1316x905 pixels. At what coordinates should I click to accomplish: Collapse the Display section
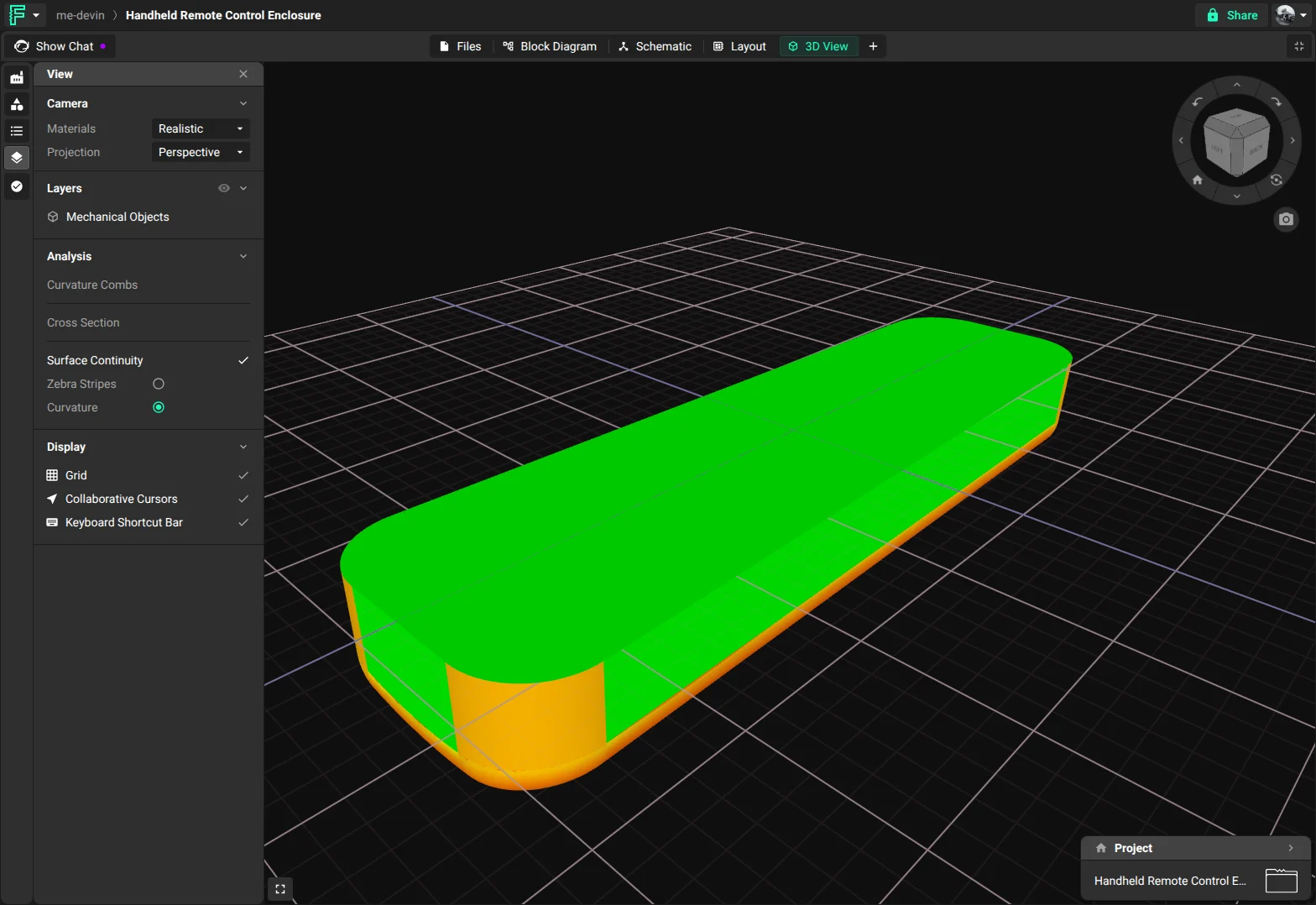pos(243,447)
